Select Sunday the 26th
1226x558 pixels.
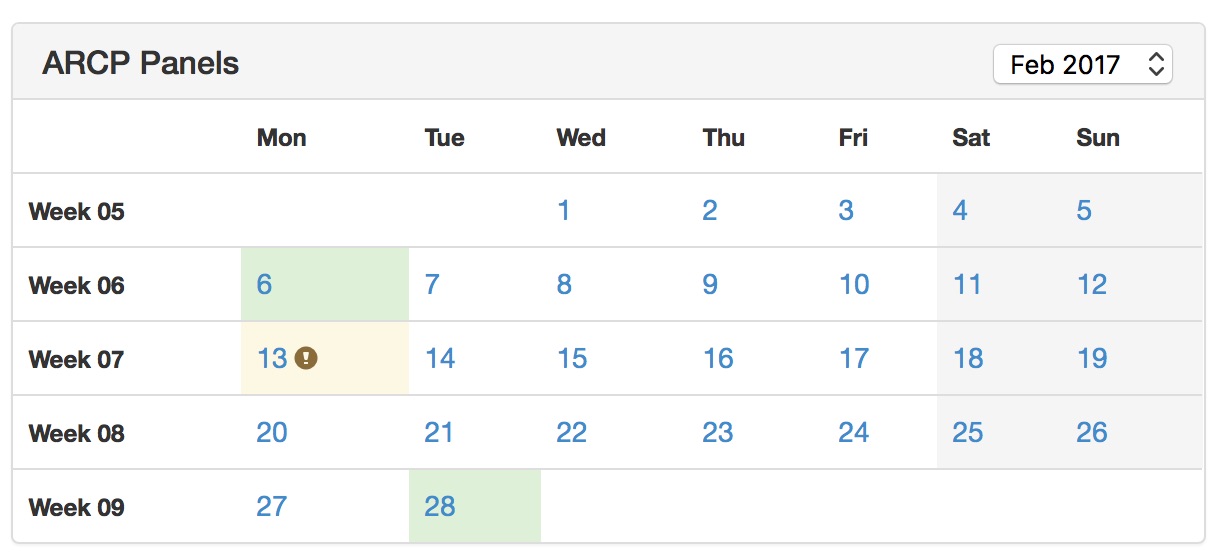point(1092,433)
